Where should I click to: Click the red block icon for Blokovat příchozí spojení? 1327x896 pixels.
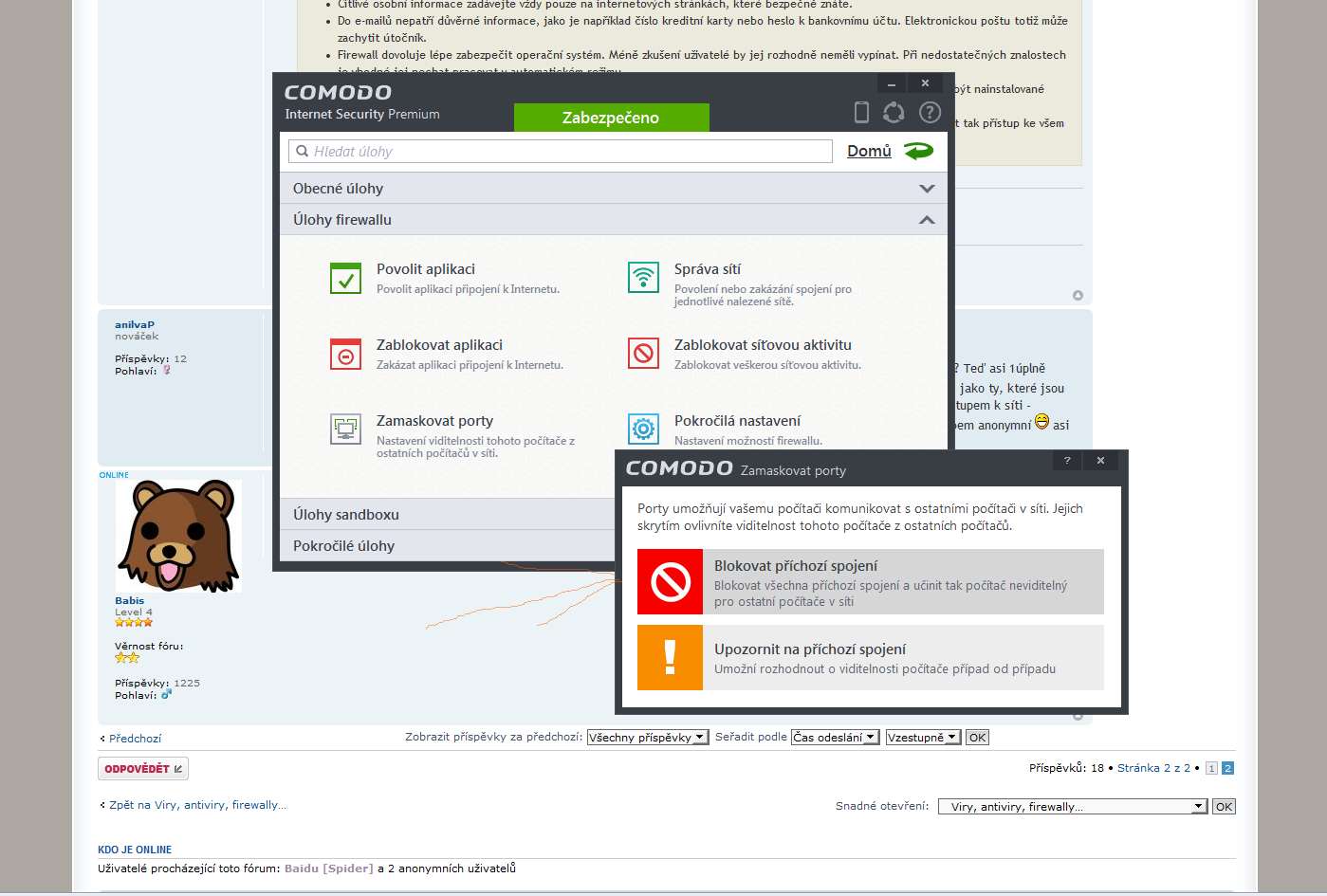point(670,581)
